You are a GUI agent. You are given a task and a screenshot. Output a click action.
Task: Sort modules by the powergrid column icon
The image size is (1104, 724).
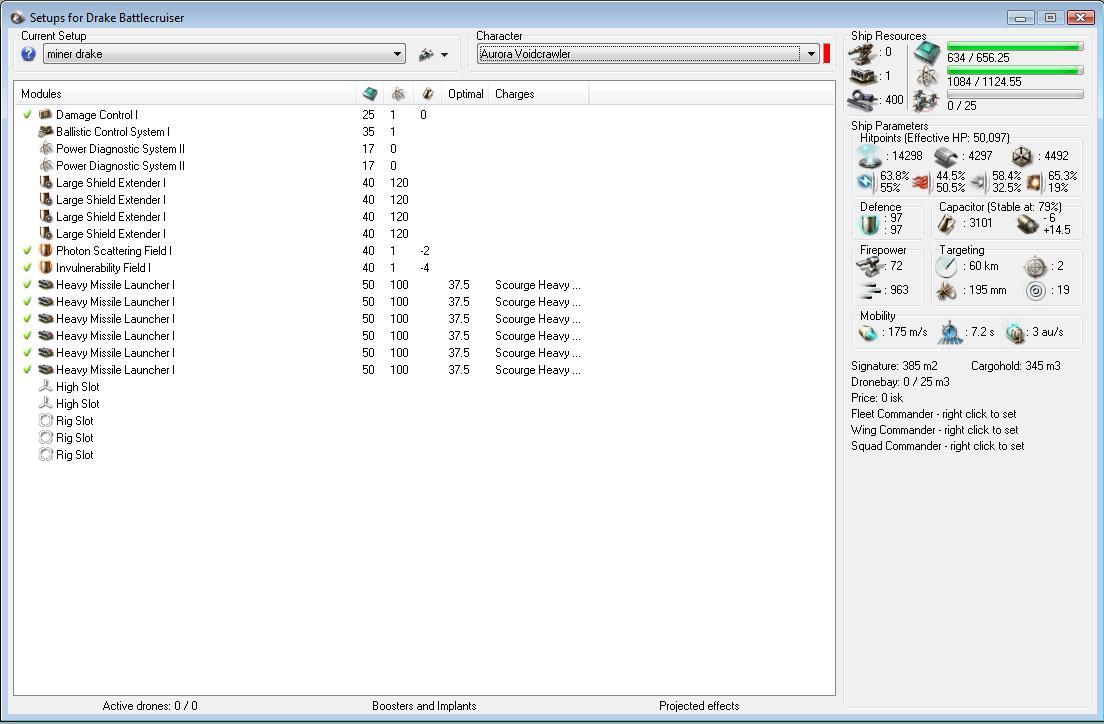[399, 94]
